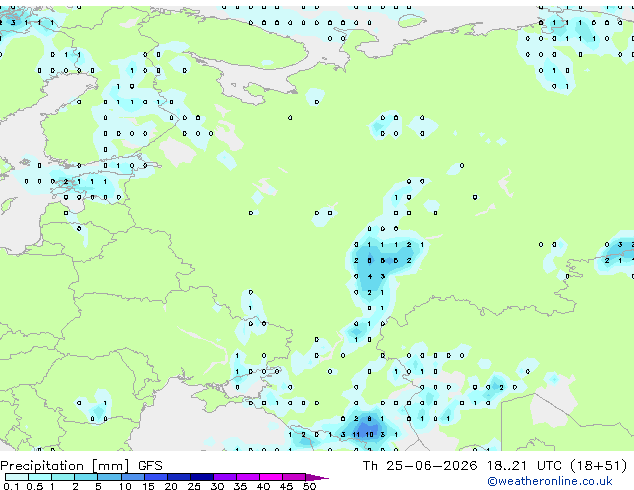Pick the legend swatch between 40 and 45
The image size is (634, 490).
click(271, 477)
